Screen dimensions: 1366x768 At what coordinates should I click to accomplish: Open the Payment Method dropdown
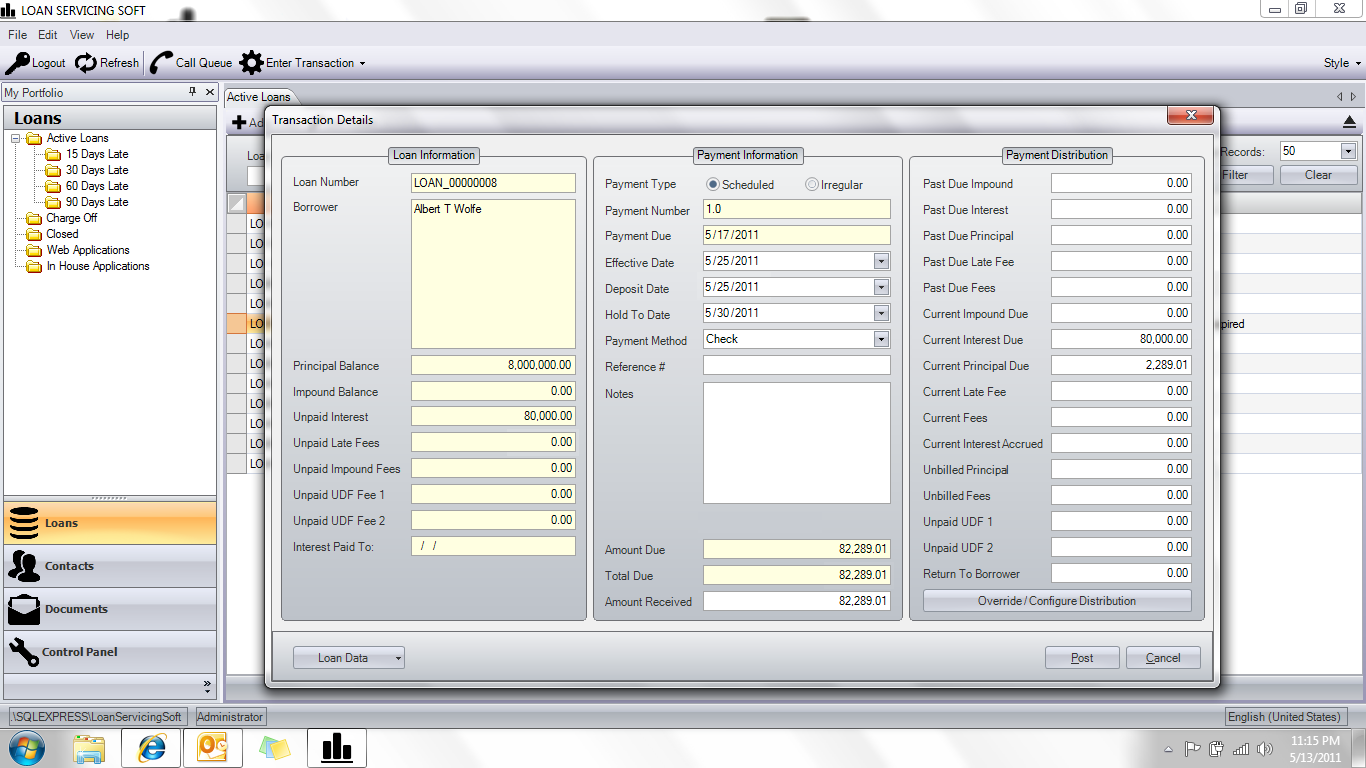tap(881, 339)
